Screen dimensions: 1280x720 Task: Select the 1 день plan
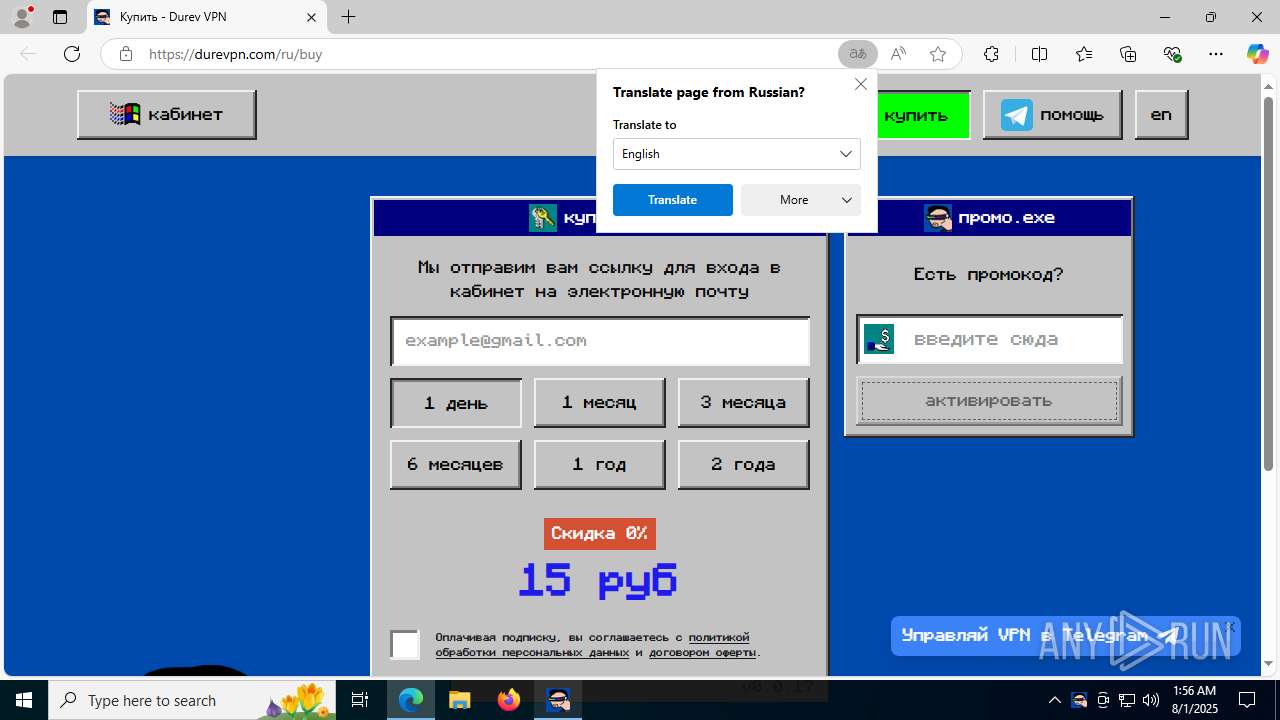click(x=456, y=403)
